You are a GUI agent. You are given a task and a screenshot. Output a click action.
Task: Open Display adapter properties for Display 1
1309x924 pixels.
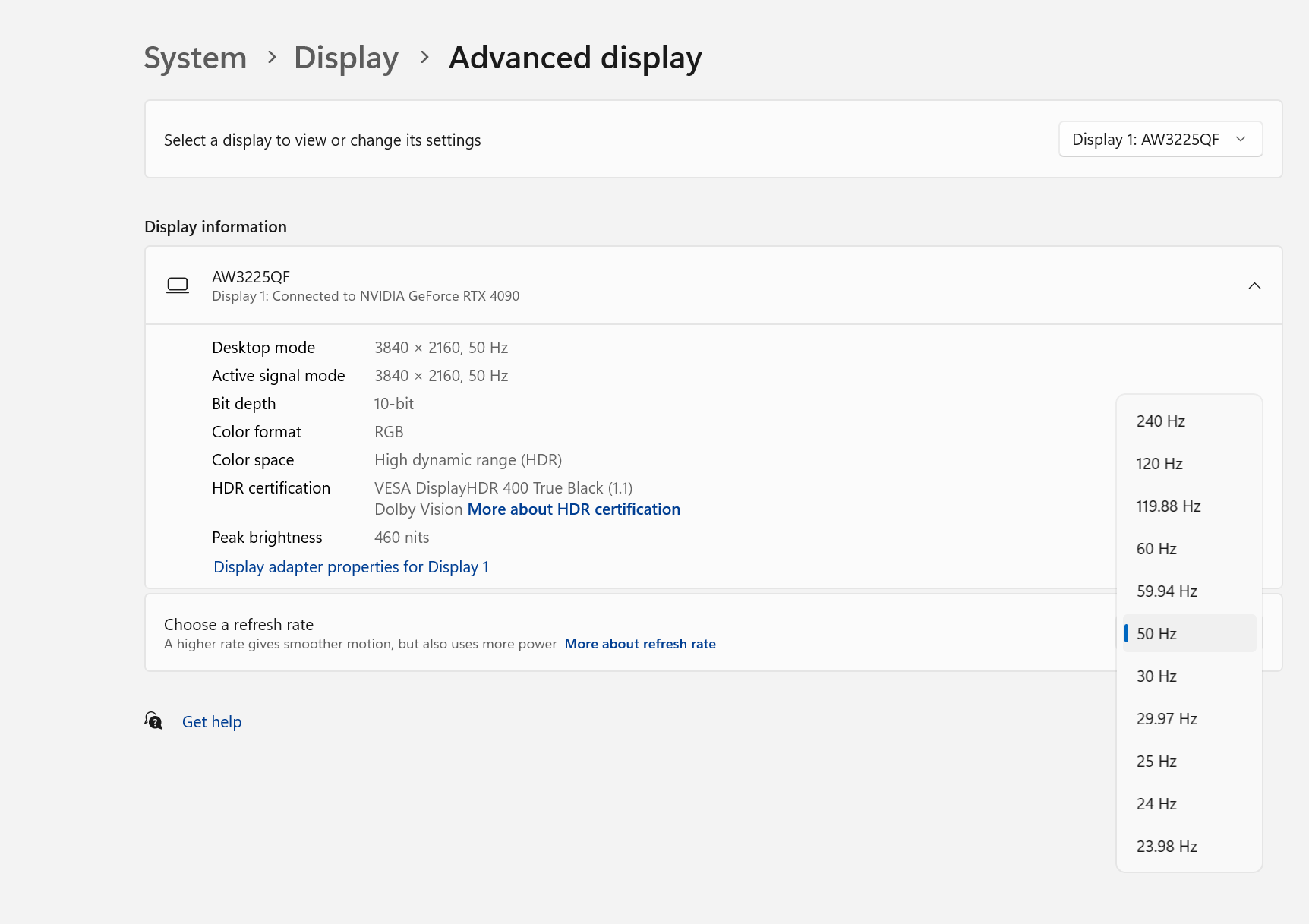pos(351,567)
